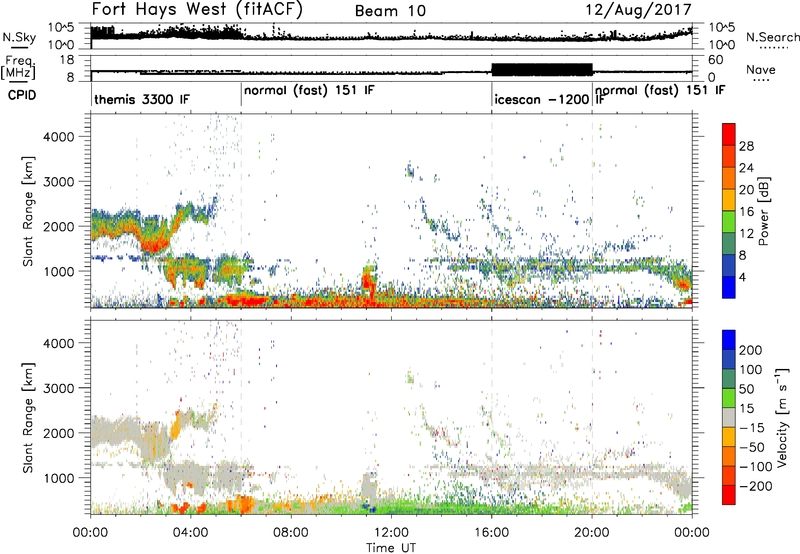Pick the power colorbar segment between 20 and 24
This screenshot has width=800, height=554.
(x=729, y=178)
